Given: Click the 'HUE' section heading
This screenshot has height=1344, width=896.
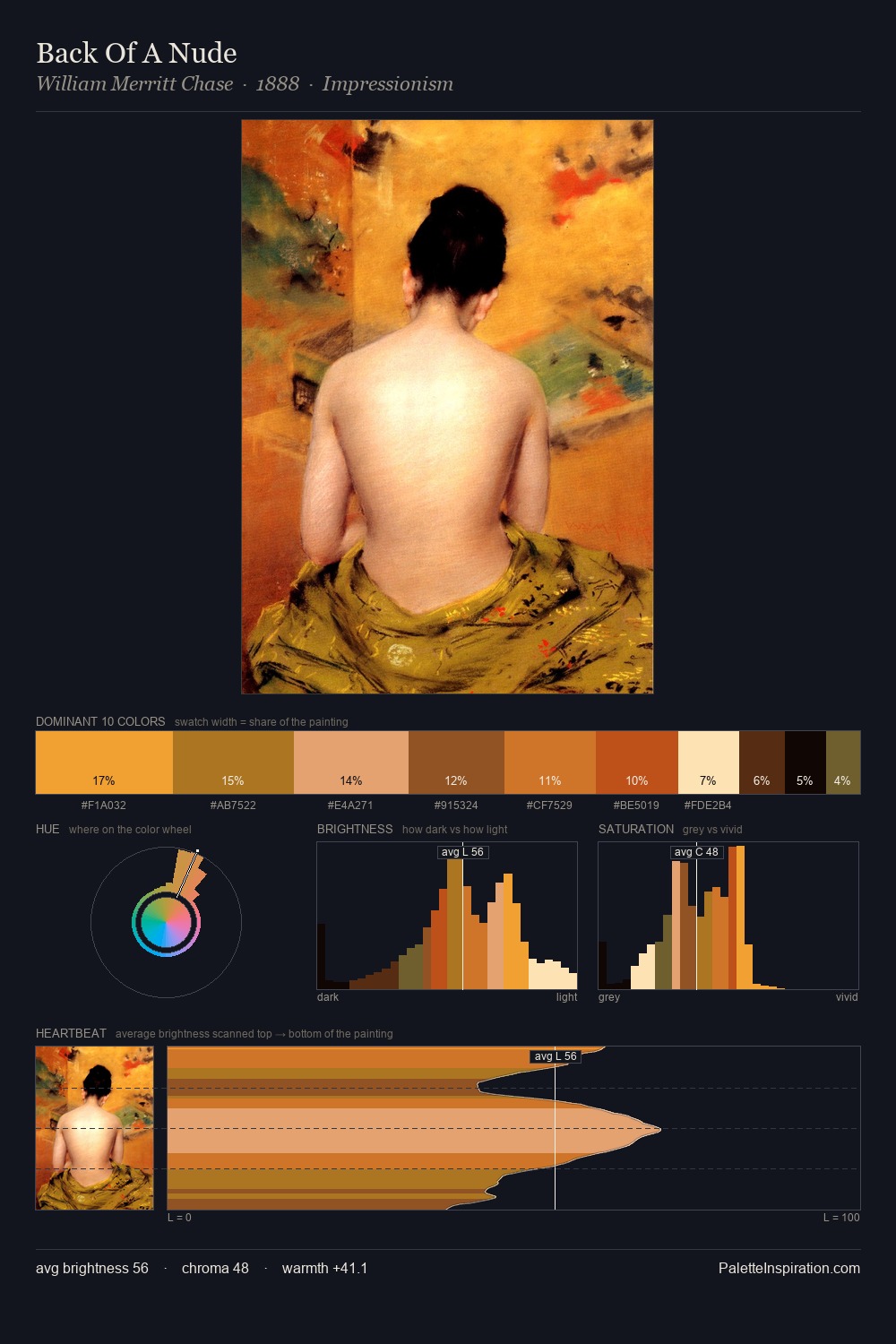Looking at the screenshot, I should pos(47,829).
